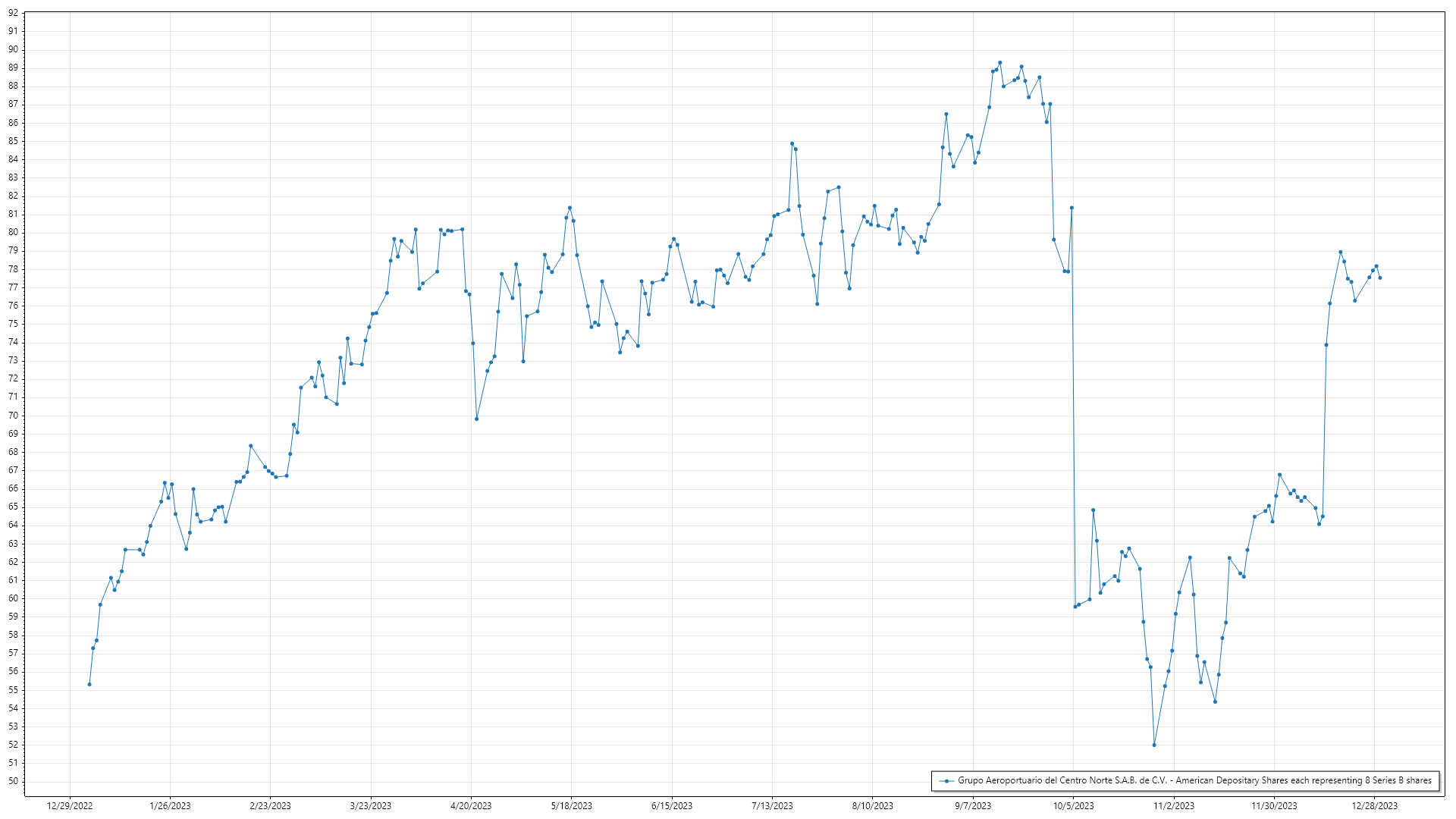Click the 80 y-axis value label

(x=13, y=232)
